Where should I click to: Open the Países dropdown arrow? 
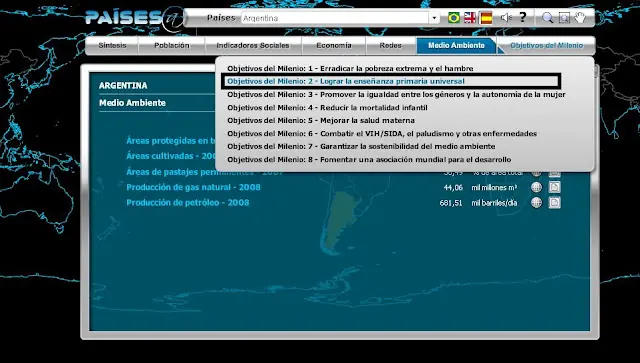(434, 18)
